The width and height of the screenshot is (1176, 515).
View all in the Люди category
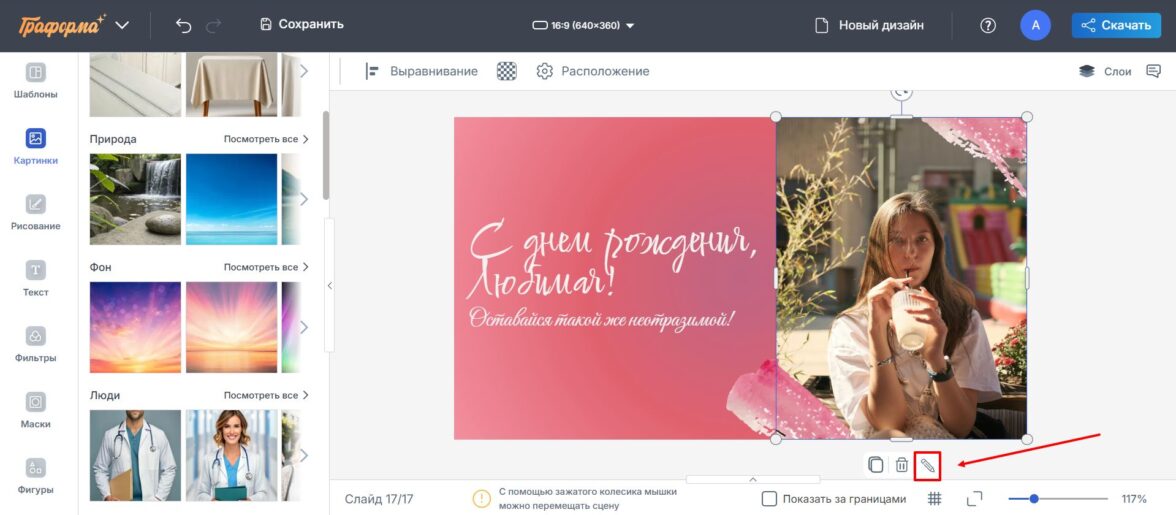coord(266,395)
